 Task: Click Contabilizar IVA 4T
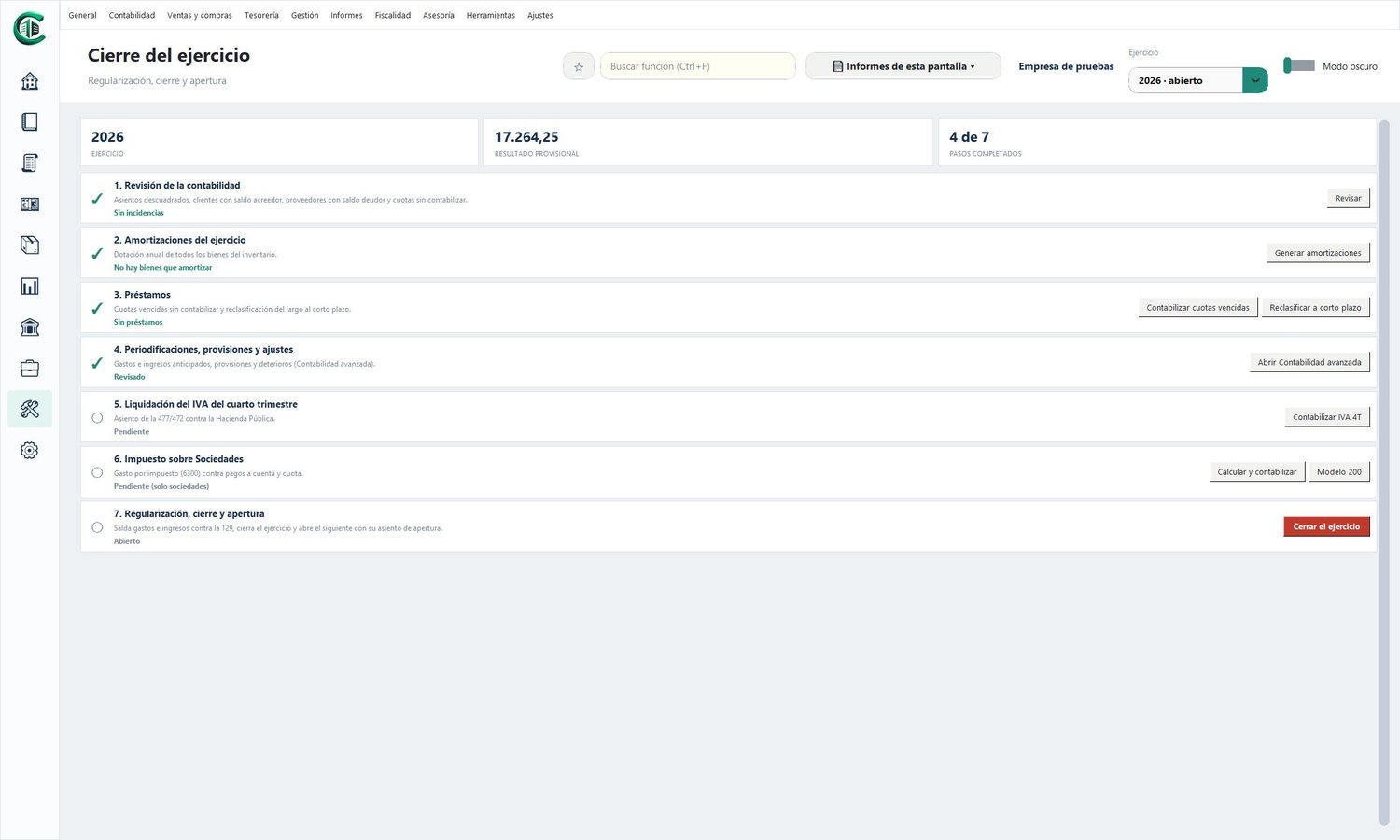click(x=1327, y=417)
